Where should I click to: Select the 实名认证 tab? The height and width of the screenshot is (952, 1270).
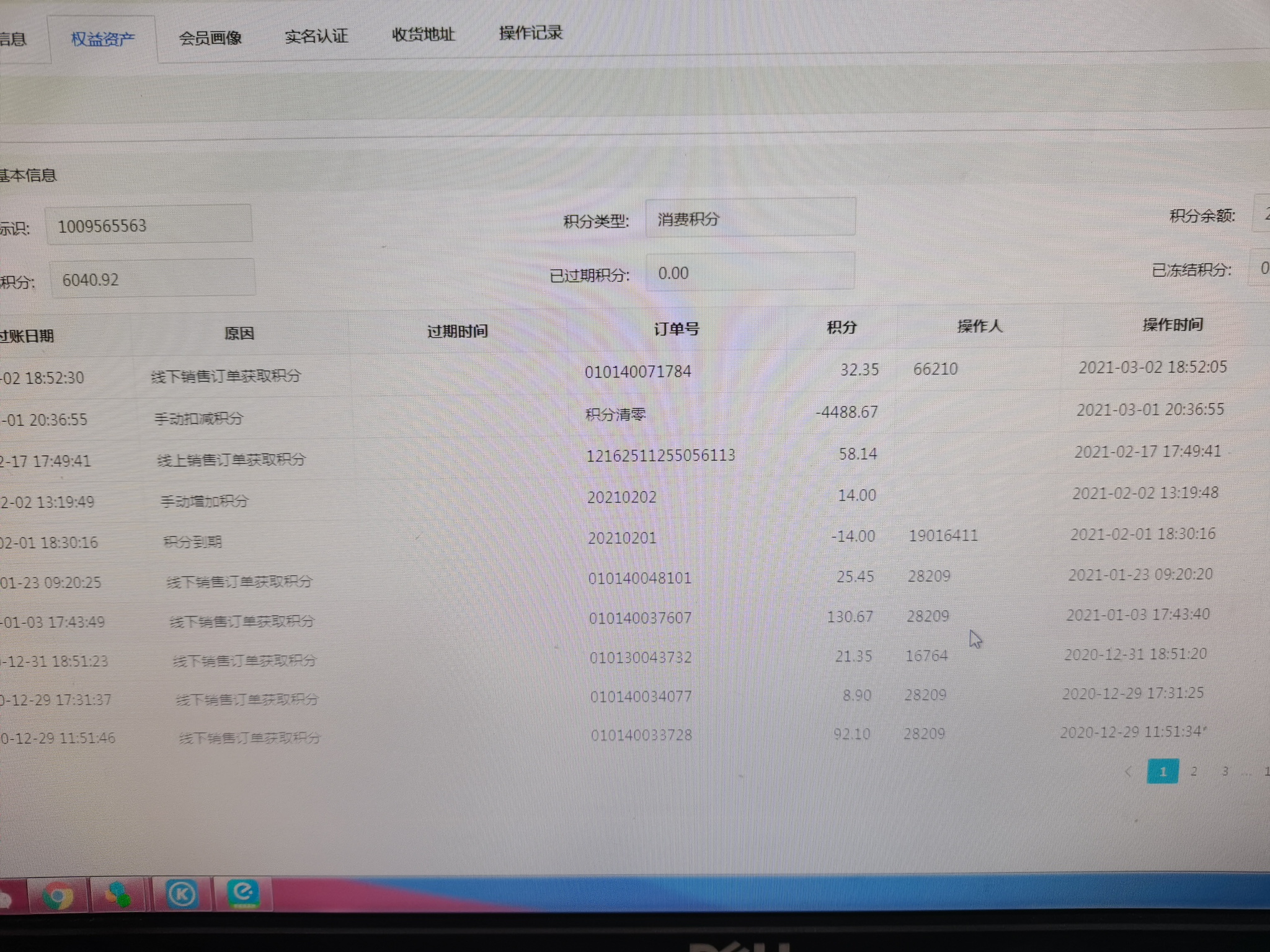(x=316, y=36)
